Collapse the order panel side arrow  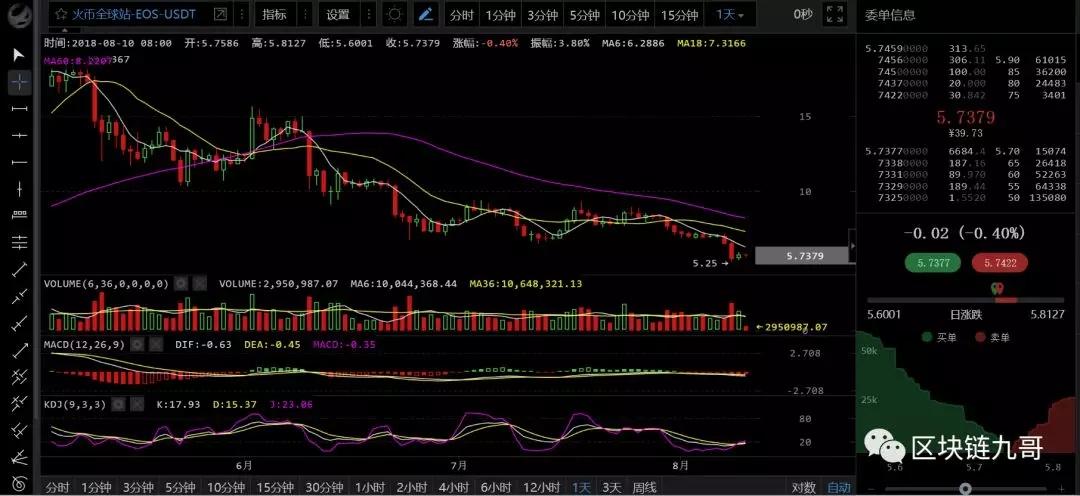point(852,245)
